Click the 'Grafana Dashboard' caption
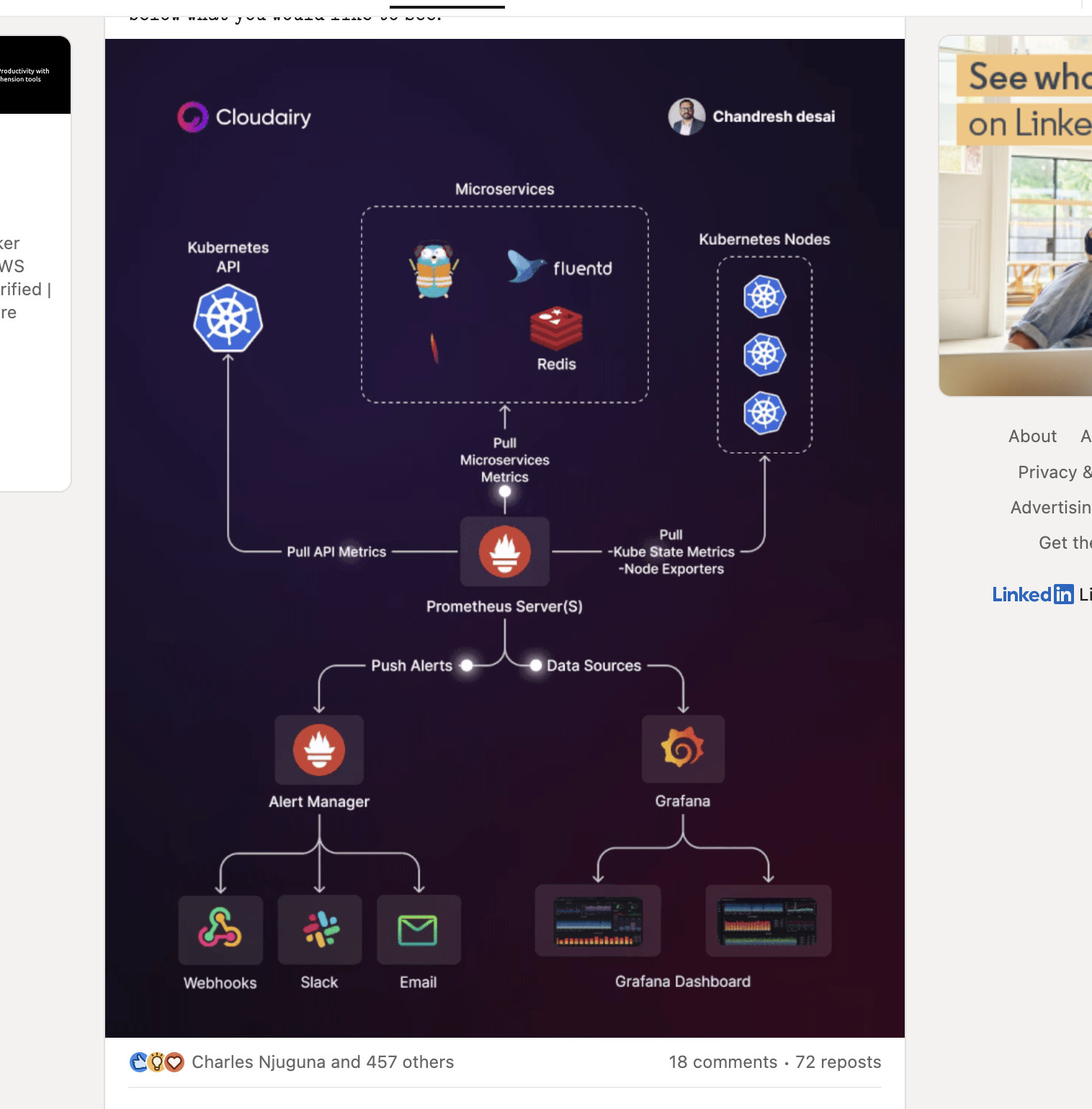This screenshot has width=1092, height=1109. [683, 982]
